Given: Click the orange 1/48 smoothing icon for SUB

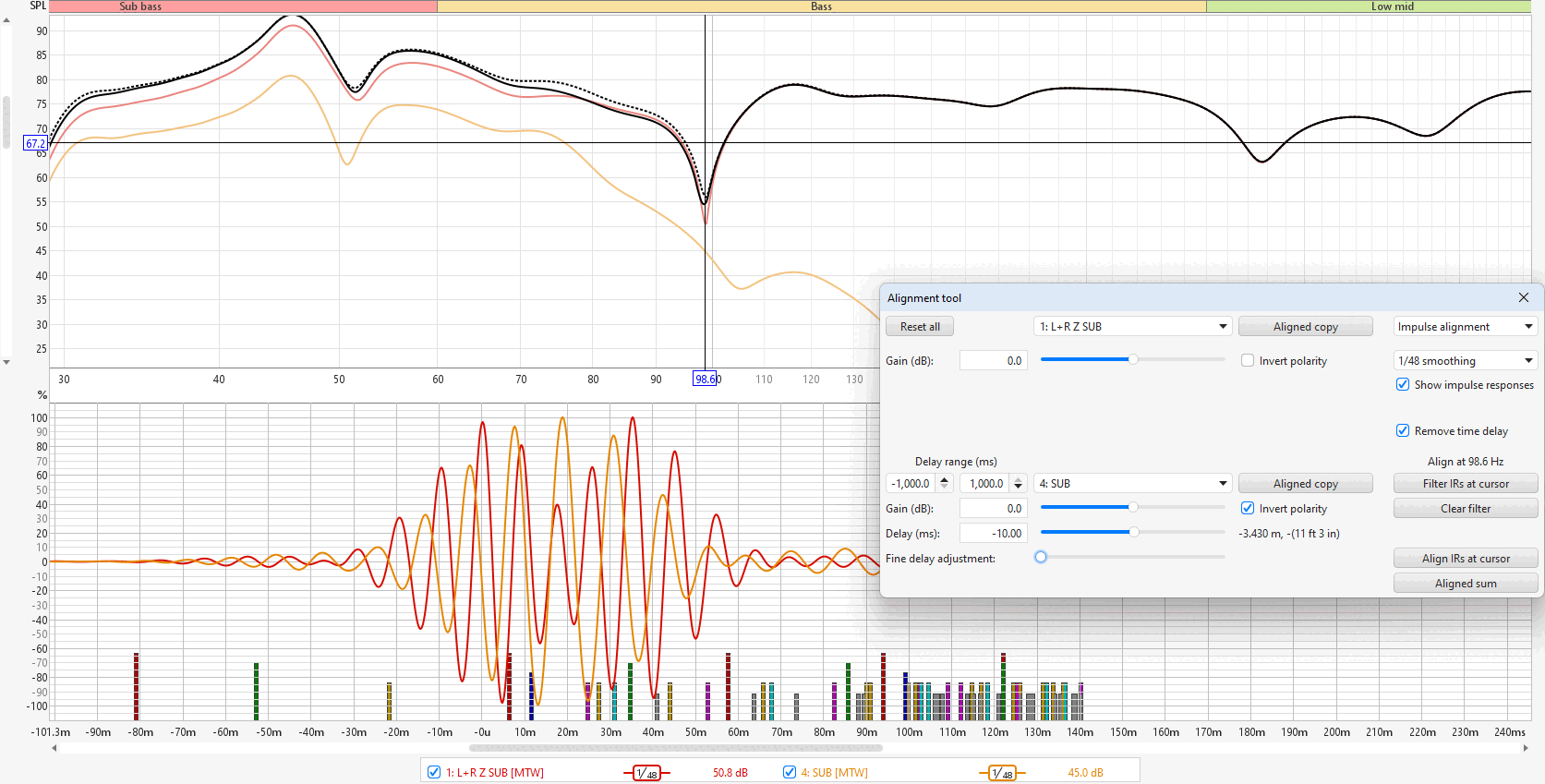Looking at the screenshot, I should 1002,773.
